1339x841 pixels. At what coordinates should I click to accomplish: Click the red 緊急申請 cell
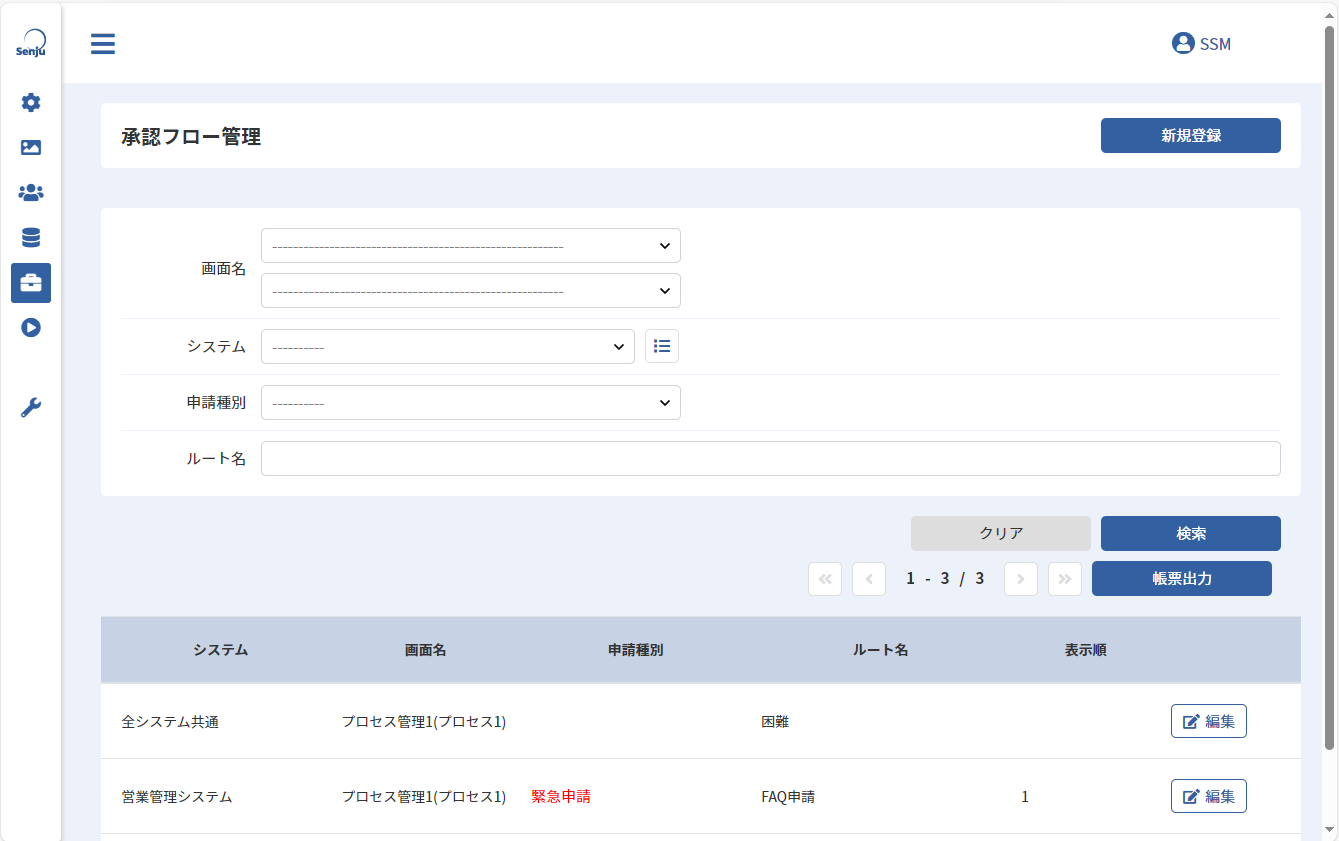coord(561,797)
